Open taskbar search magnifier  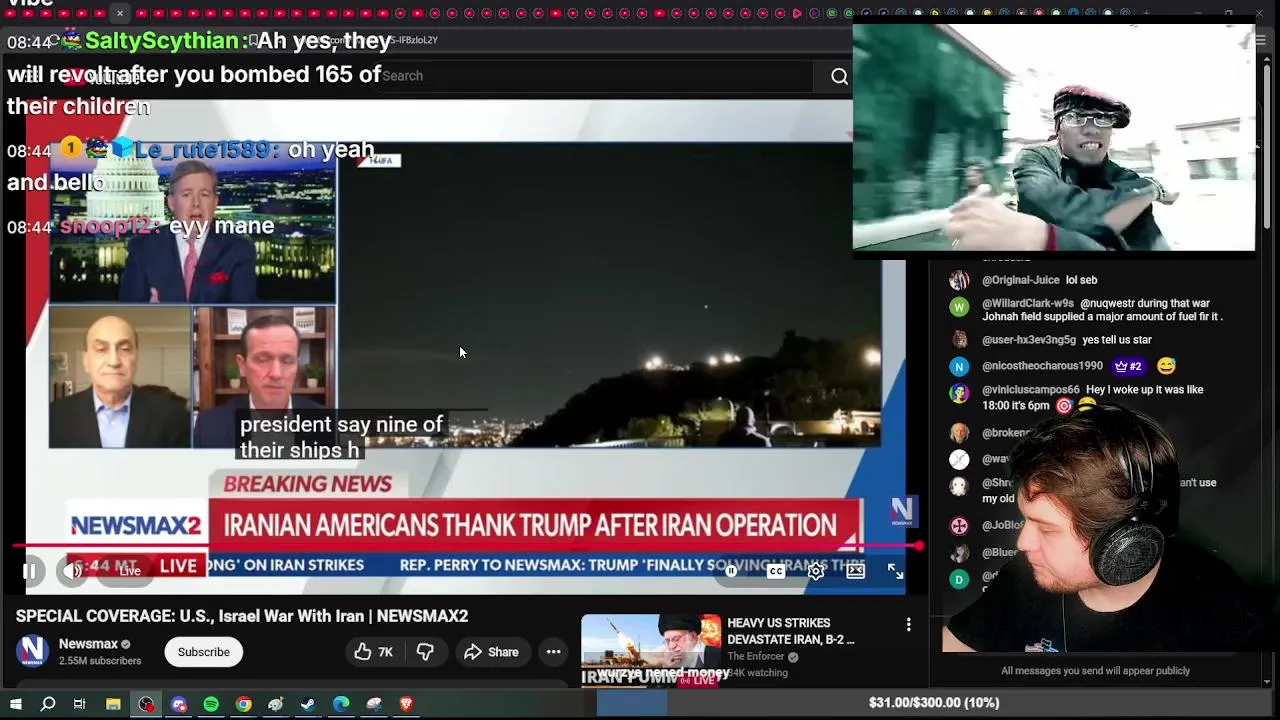[47, 704]
